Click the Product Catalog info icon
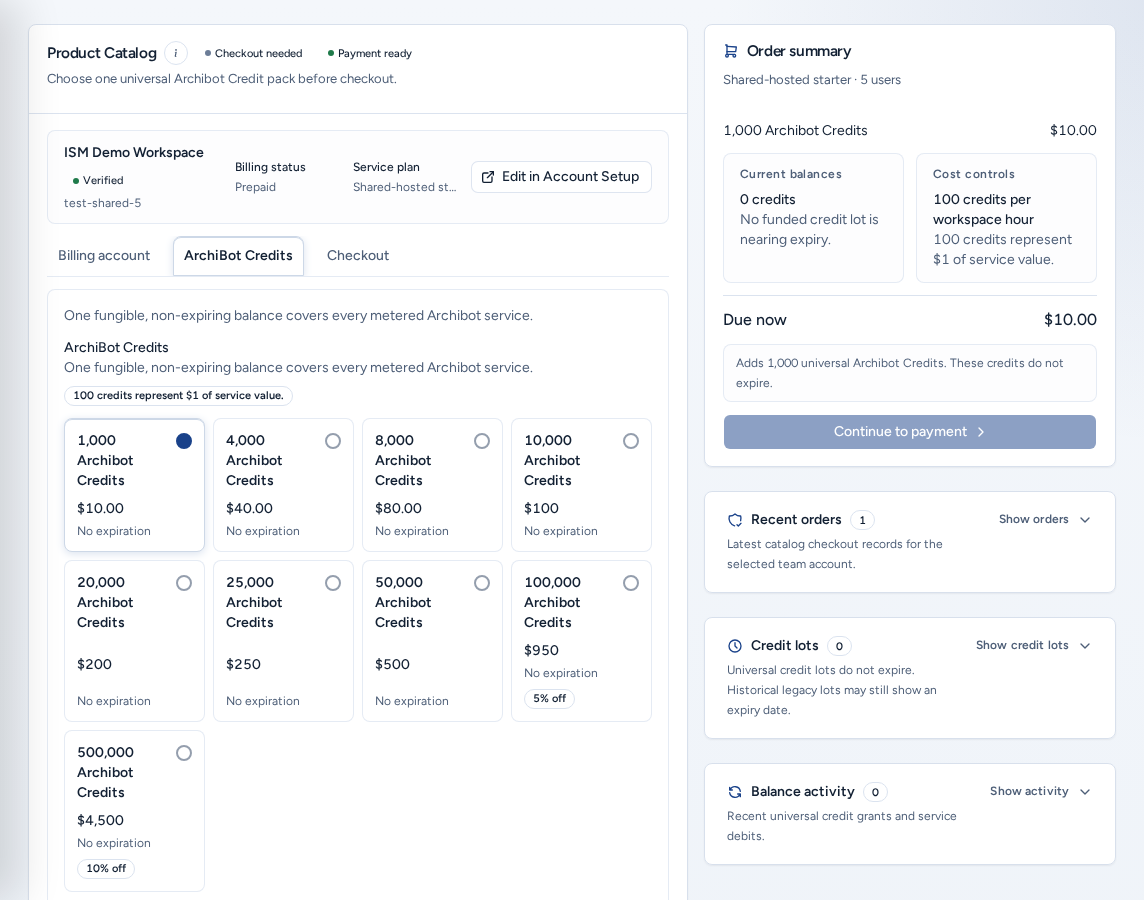The image size is (1144, 900). [176, 53]
